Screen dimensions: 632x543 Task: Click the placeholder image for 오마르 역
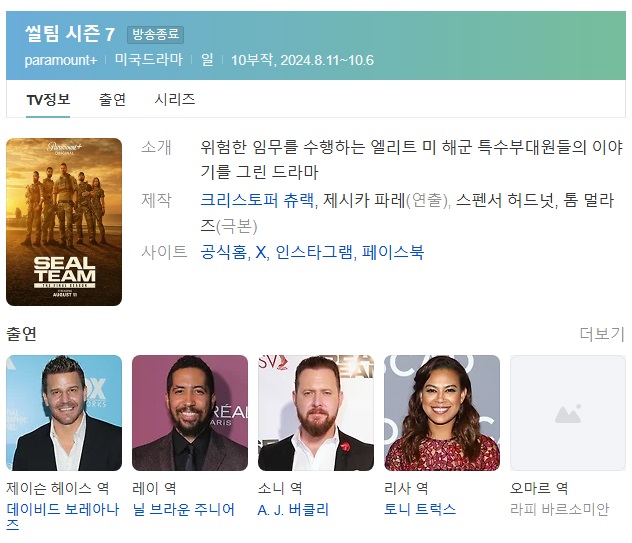pyautogui.click(x=568, y=413)
